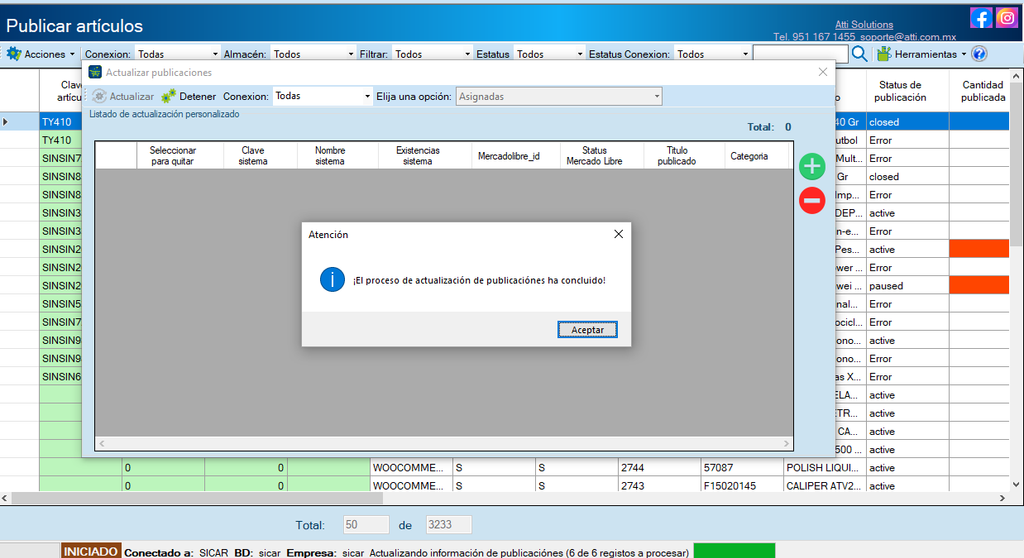The width and height of the screenshot is (1024, 558).
Task: Click the Actualizar publicaciones window icon
Action: click(x=95, y=72)
